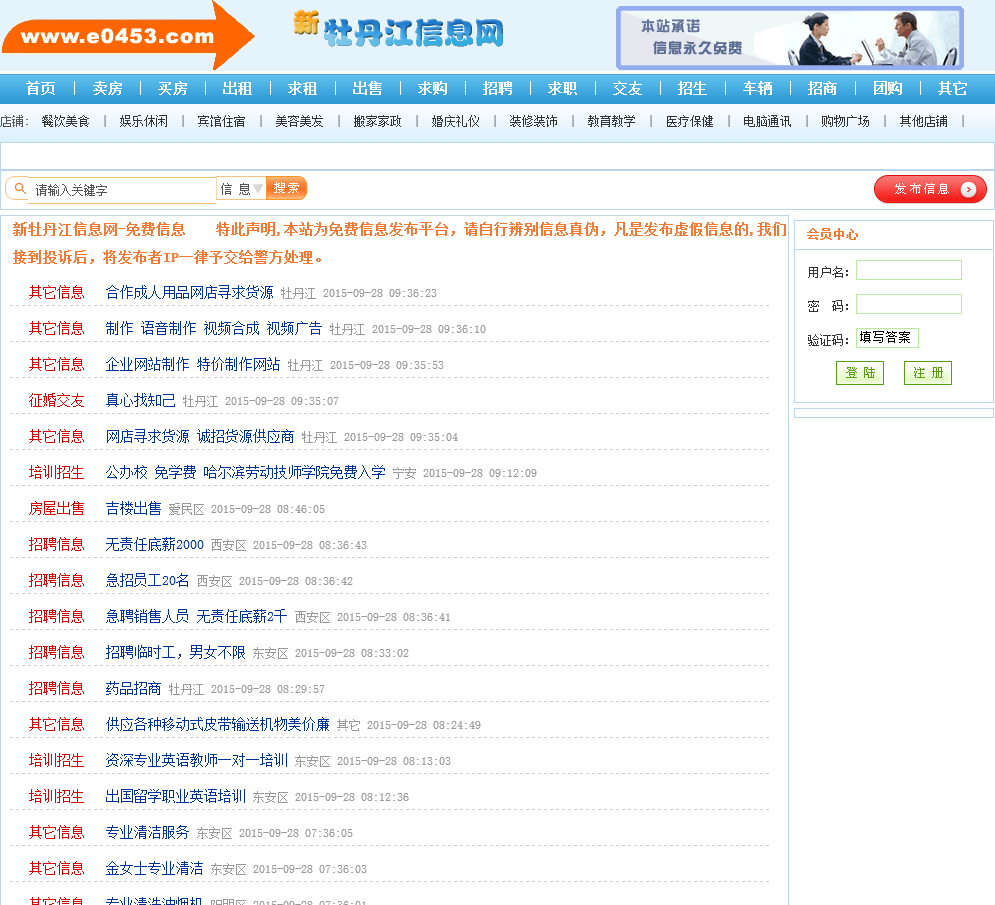This screenshot has width=995, height=905.
Task: Select 求租 in the navigation bar
Action: point(302,88)
